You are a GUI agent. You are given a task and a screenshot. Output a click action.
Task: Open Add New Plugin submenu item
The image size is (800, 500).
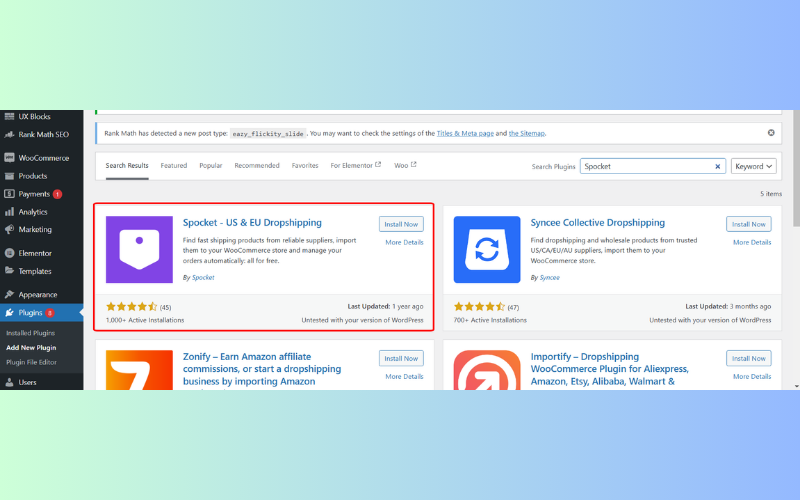pyautogui.click(x=31, y=347)
